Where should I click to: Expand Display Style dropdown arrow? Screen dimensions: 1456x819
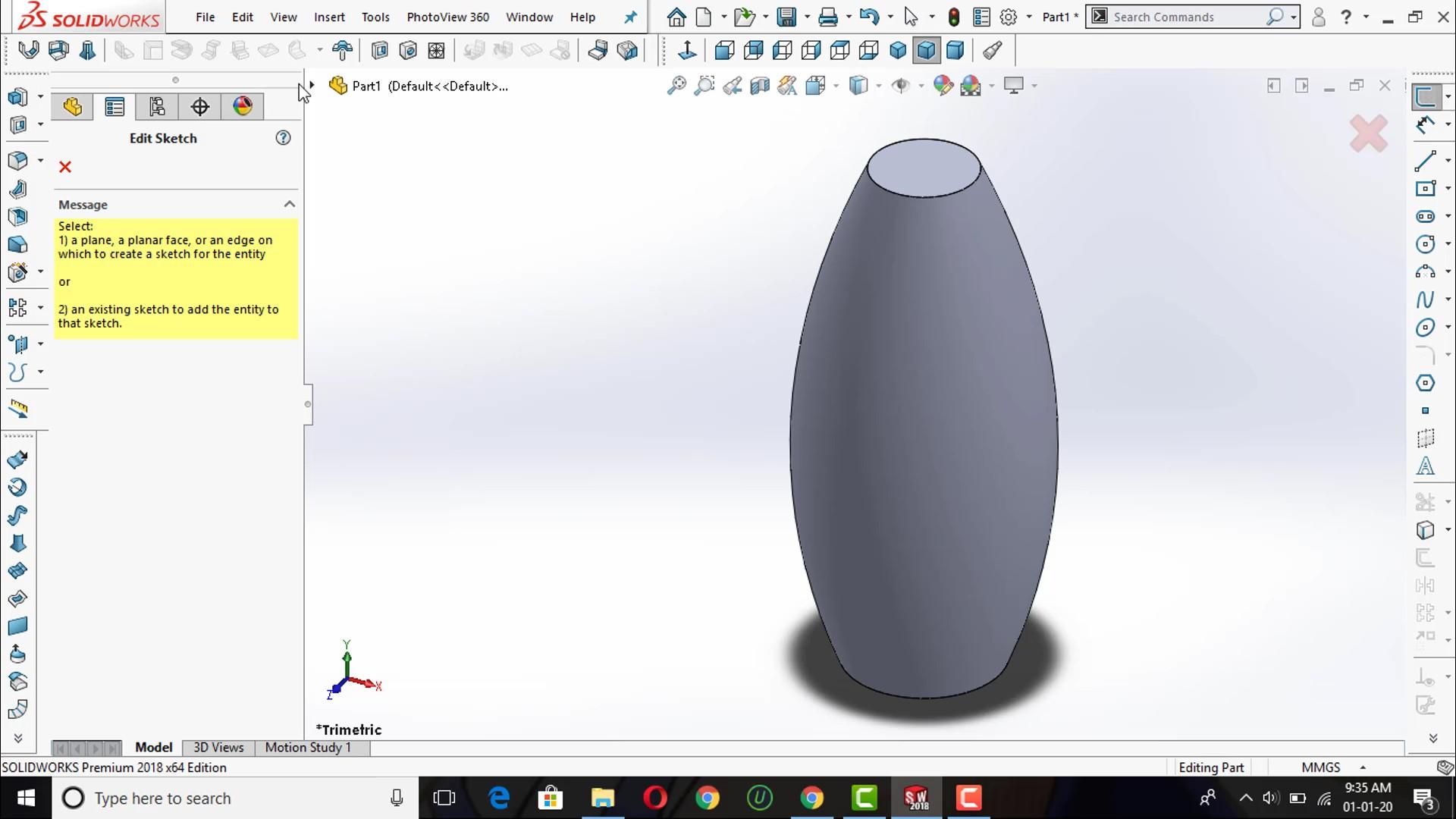[878, 86]
